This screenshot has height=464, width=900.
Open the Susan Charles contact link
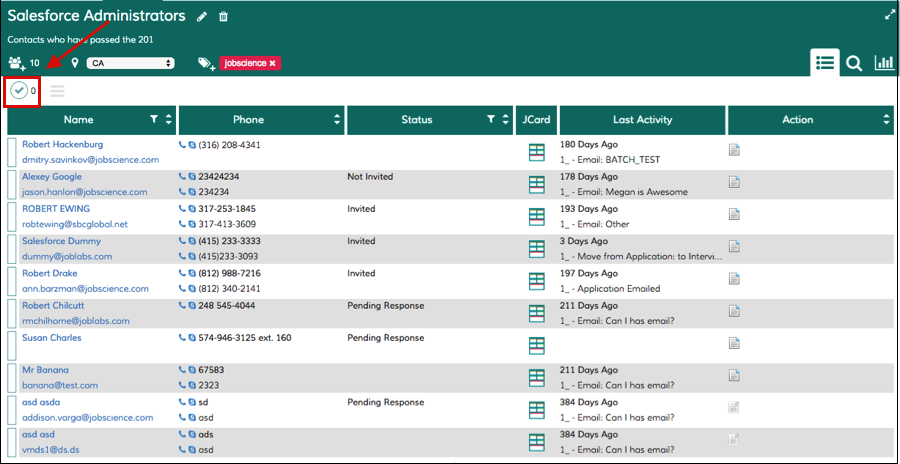[x=52, y=338]
